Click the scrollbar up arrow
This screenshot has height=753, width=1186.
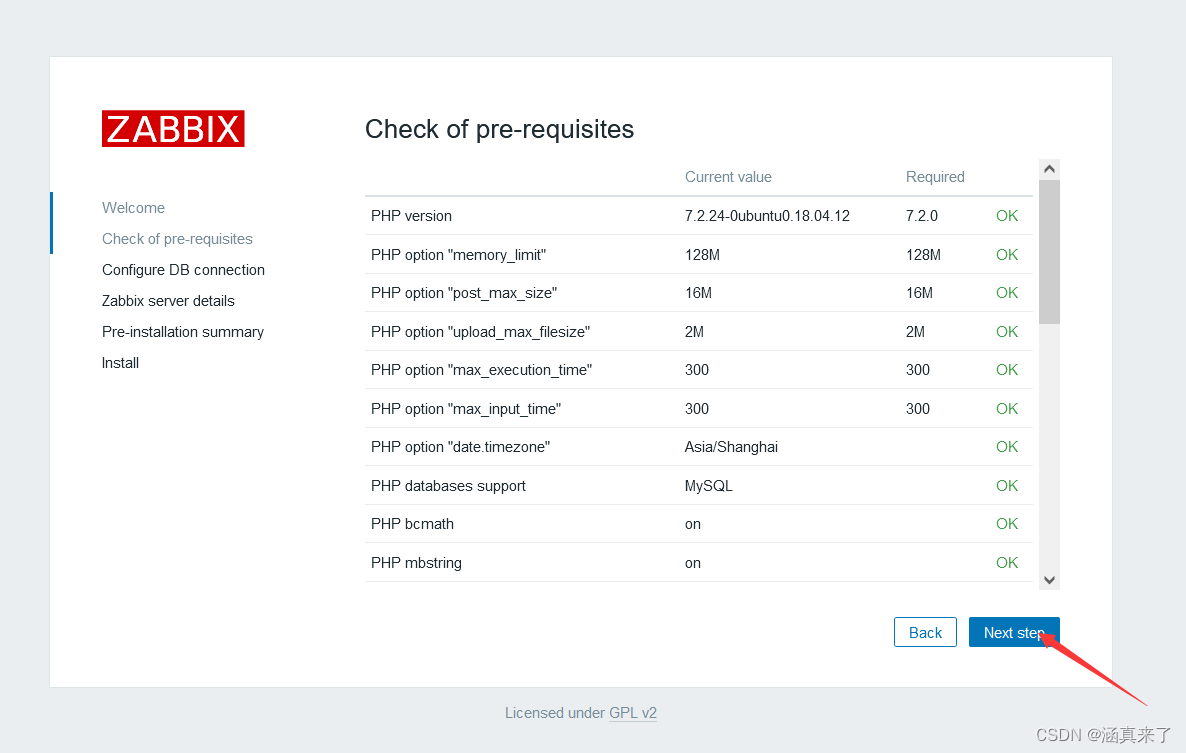pyautogui.click(x=1049, y=168)
